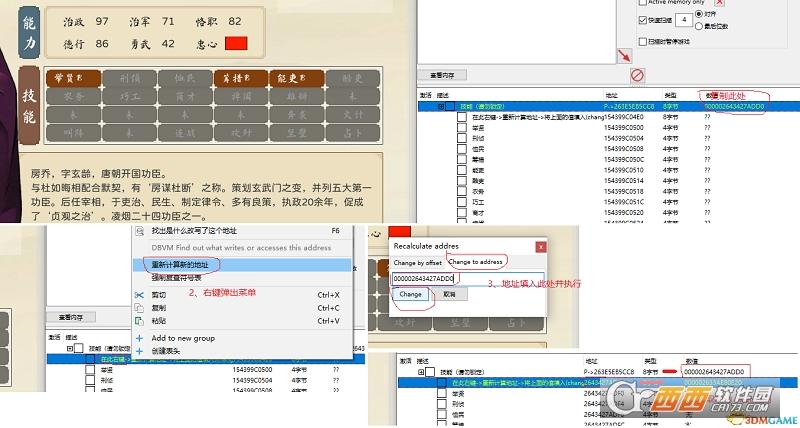Screen dimensions: 800x428
Task: Tick the checkbox in row 154399C0520
Action: click(x=462, y=213)
